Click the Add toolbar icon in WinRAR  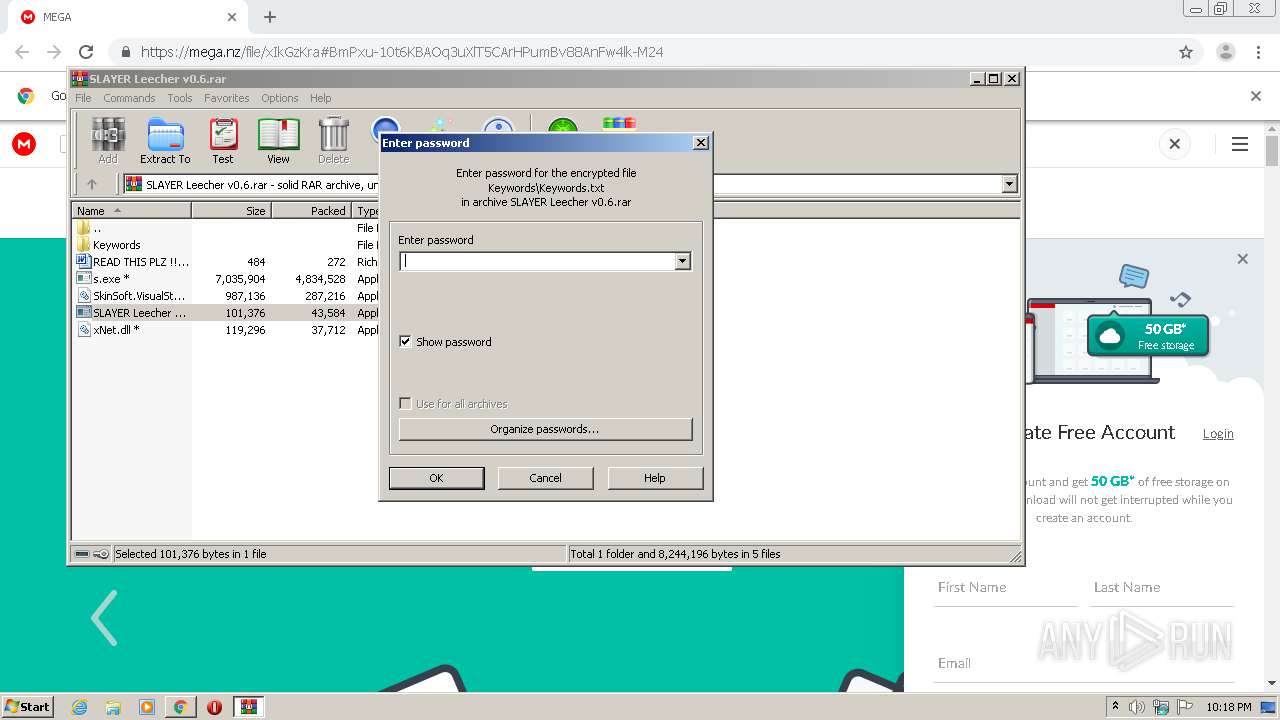(108, 141)
